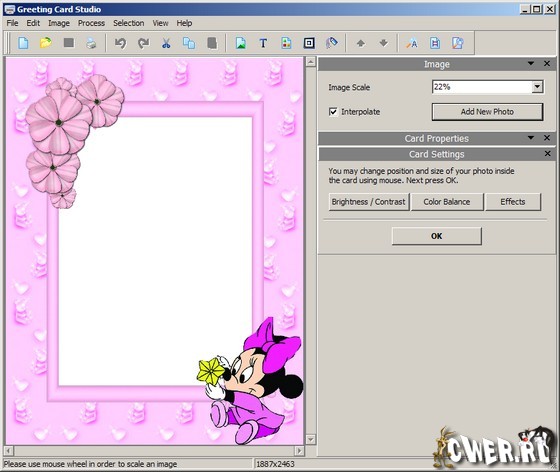Screen dimensions: 560x472
Task: Open the Process menu
Action: (91, 23)
